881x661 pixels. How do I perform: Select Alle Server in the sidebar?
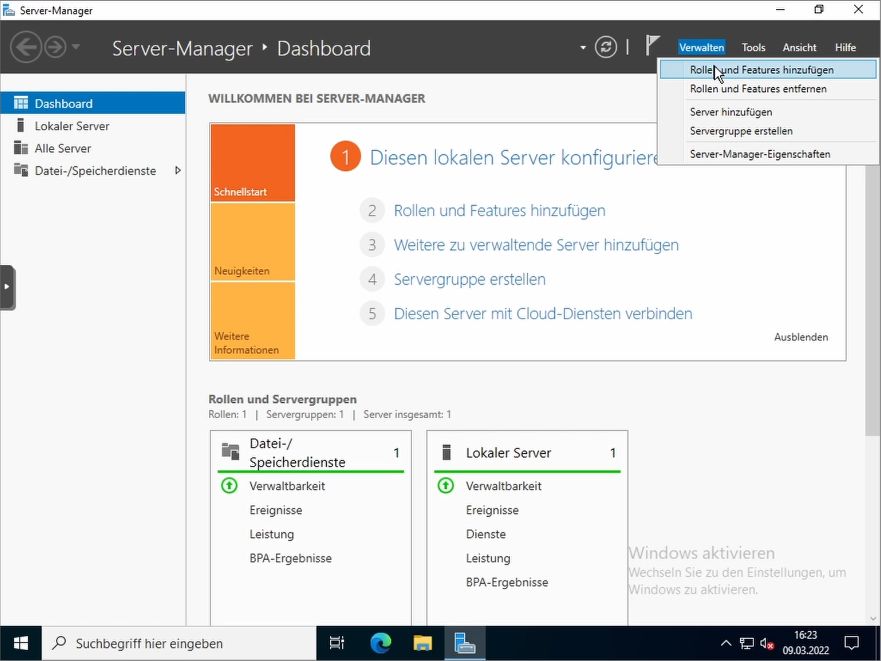point(93,148)
